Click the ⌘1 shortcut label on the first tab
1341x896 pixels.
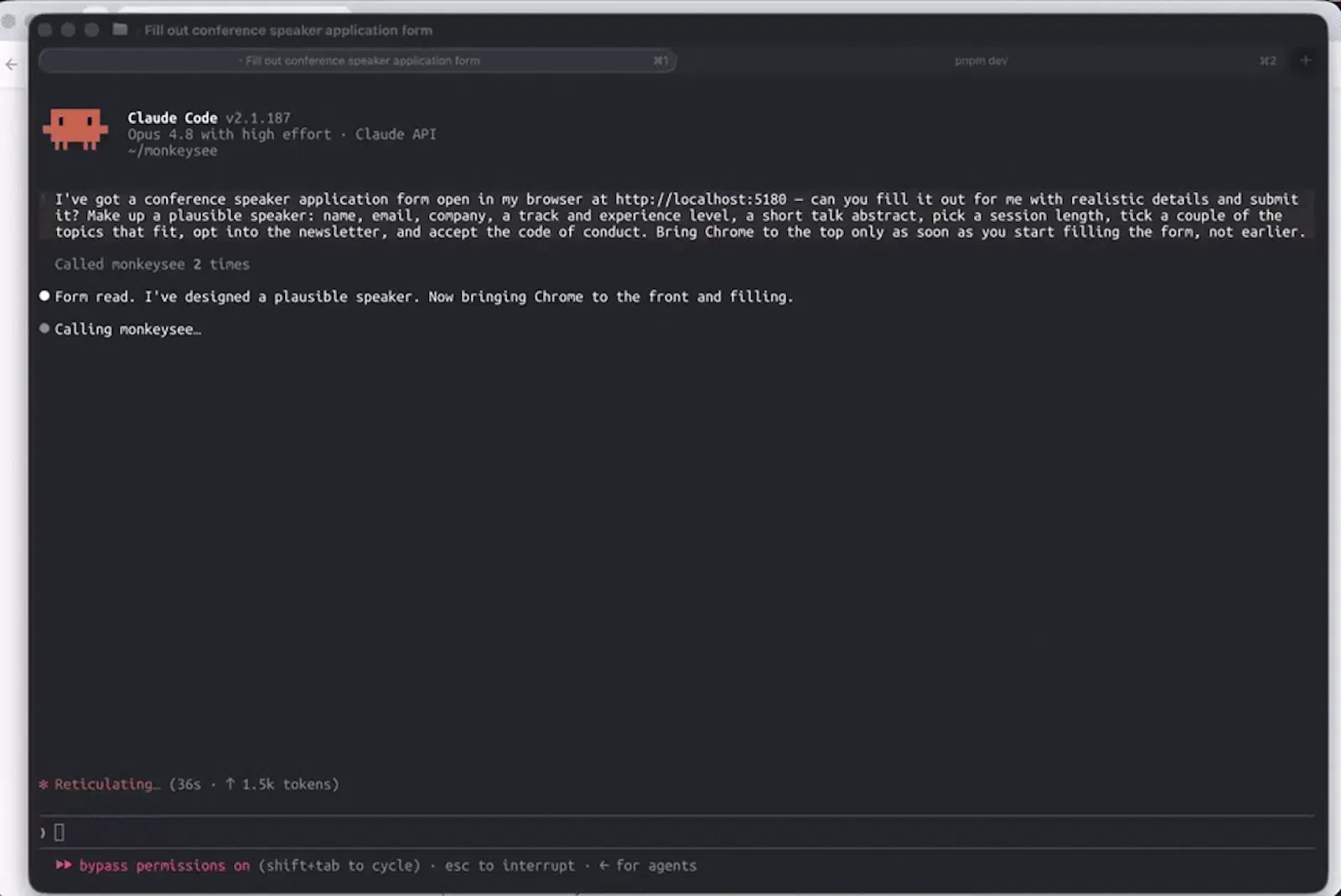click(661, 60)
